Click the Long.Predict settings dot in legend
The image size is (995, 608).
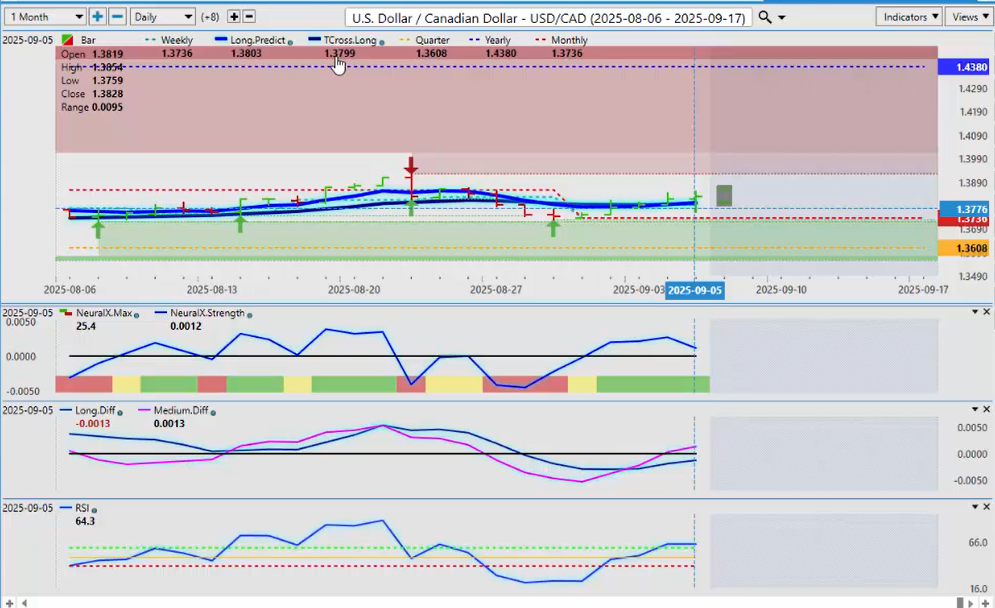point(290,41)
